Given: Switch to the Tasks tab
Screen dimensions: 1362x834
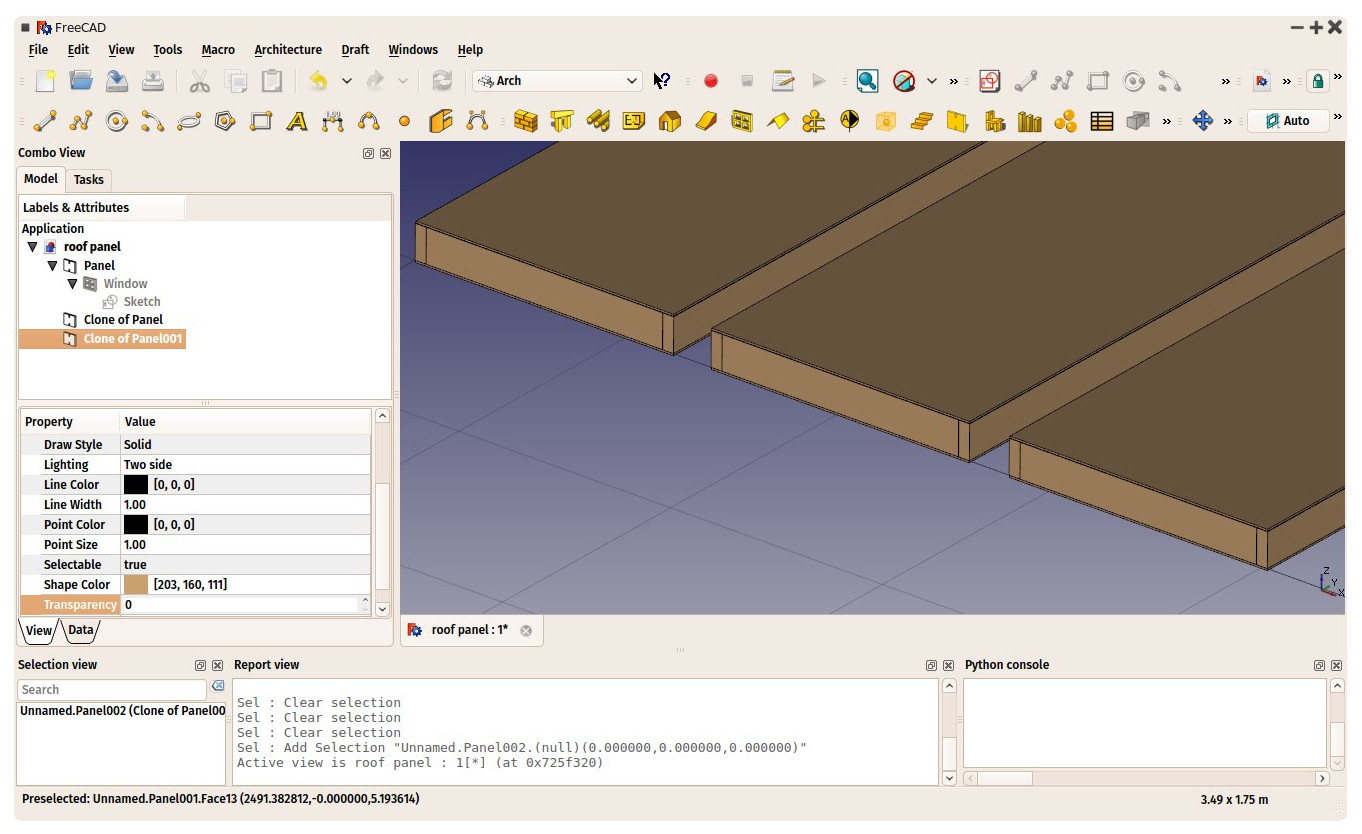Looking at the screenshot, I should (x=89, y=179).
